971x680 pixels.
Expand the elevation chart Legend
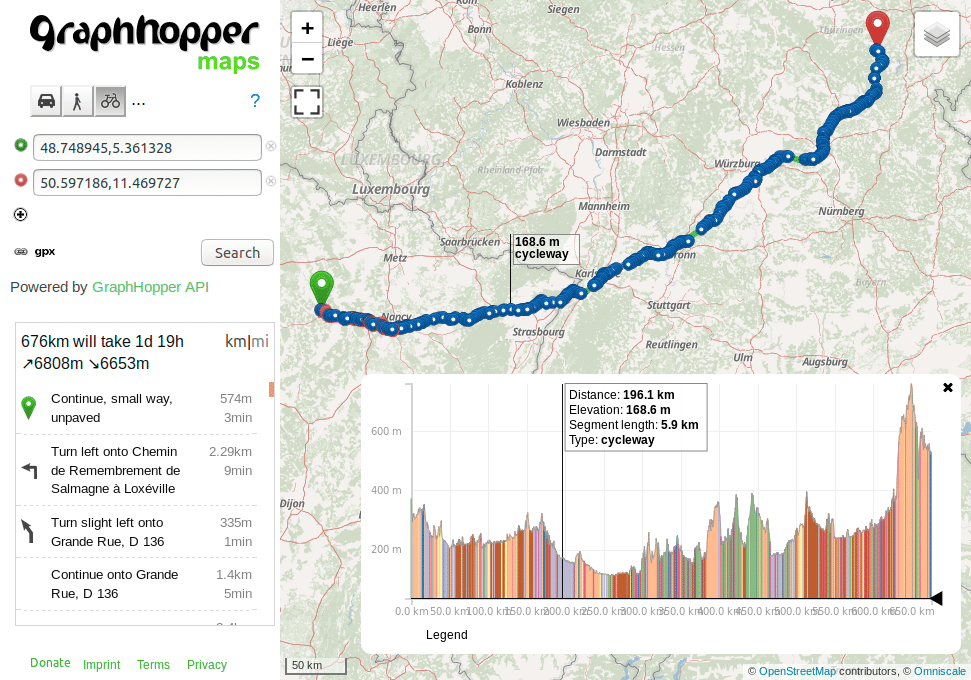(x=446, y=634)
